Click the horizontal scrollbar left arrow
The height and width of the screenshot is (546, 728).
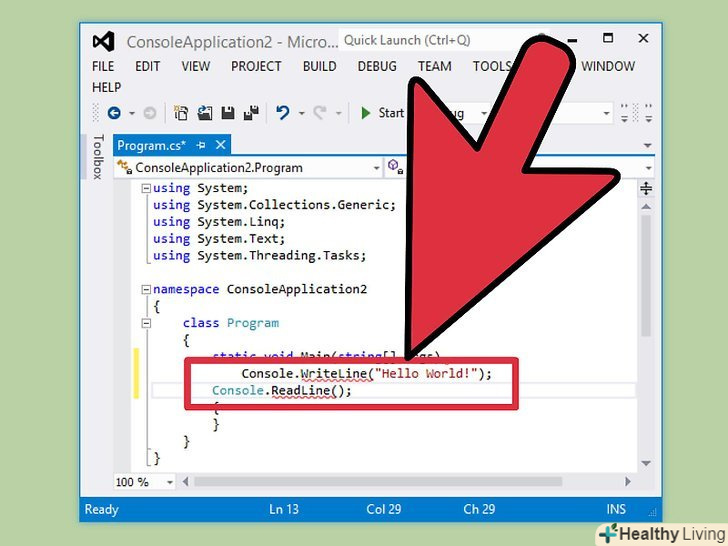click(x=186, y=481)
